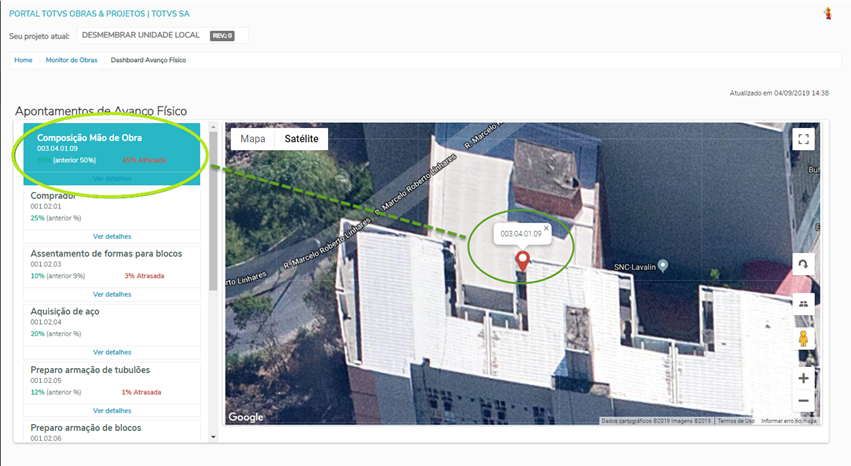Click the list scrollbar thumb
Screen dimensions: 851x466
(x=213, y=212)
